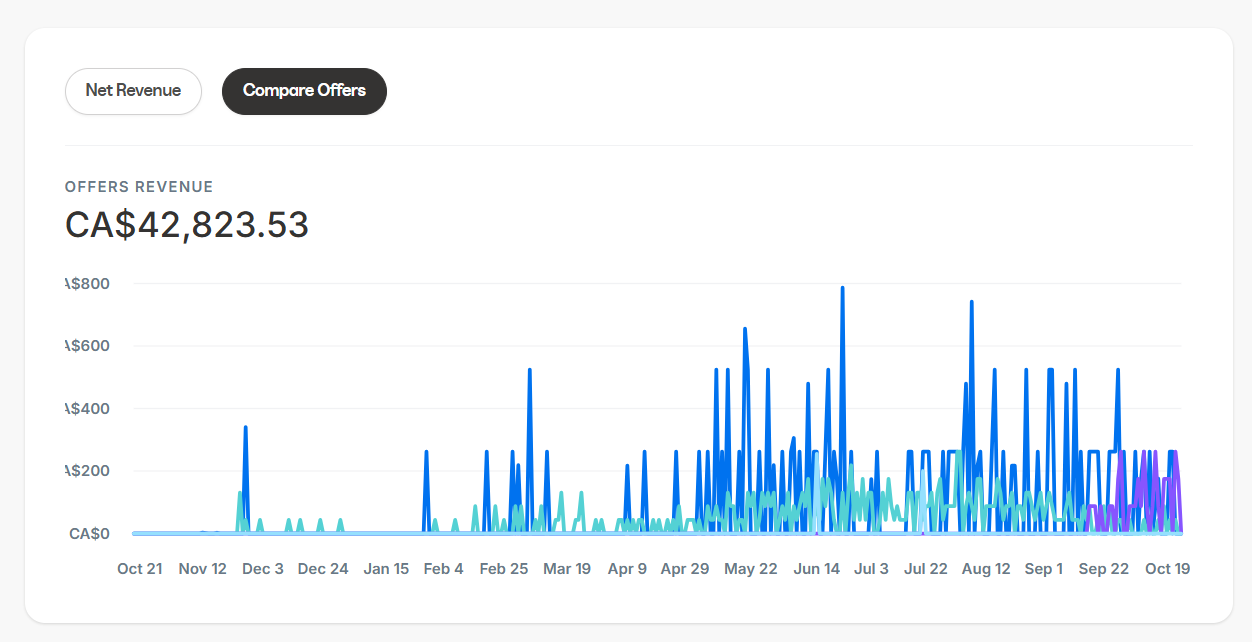Click the Jul 22 date label
Image resolution: width=1252 pixels, height=642 pixels.
(925, 569)
